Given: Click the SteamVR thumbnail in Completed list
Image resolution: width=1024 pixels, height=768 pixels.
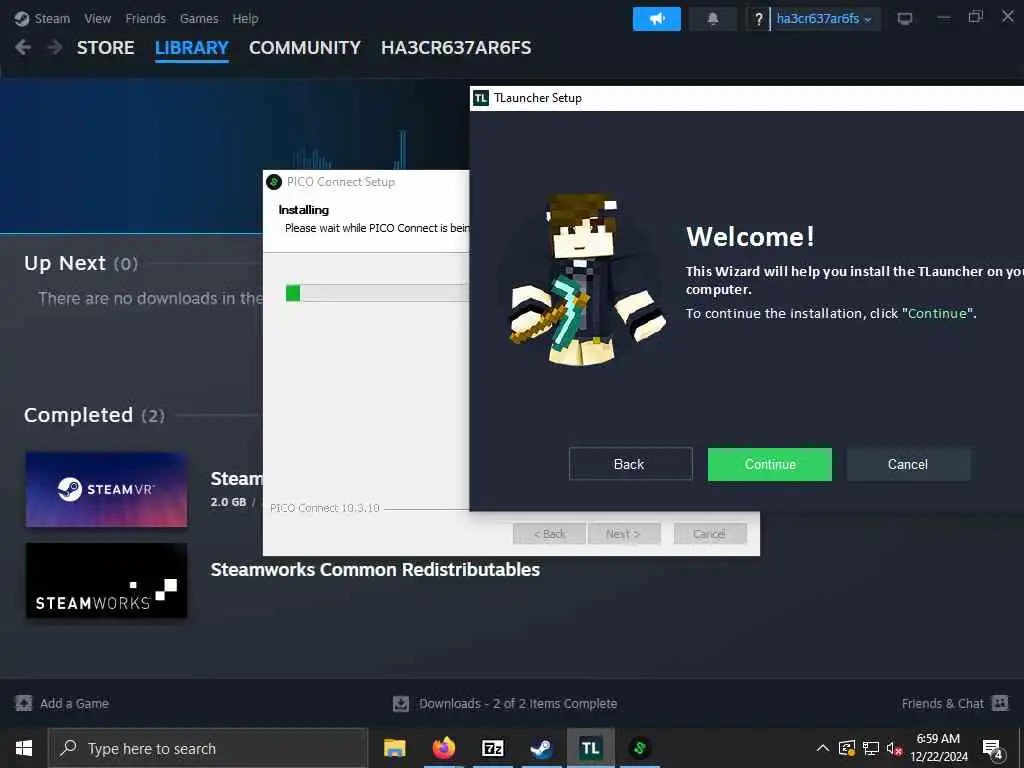Looking at the screenshot, I should pos(106,489).
